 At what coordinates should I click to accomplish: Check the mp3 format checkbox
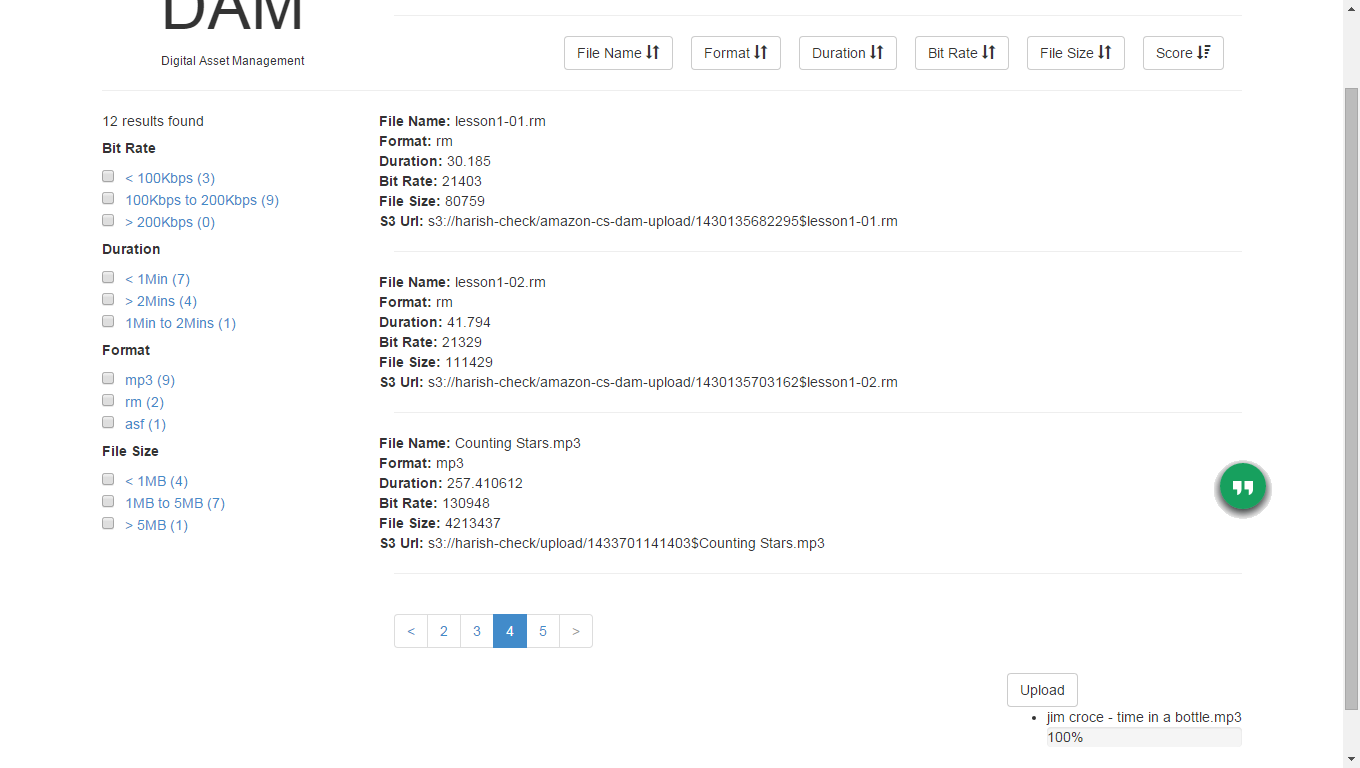tap(108, 379)
